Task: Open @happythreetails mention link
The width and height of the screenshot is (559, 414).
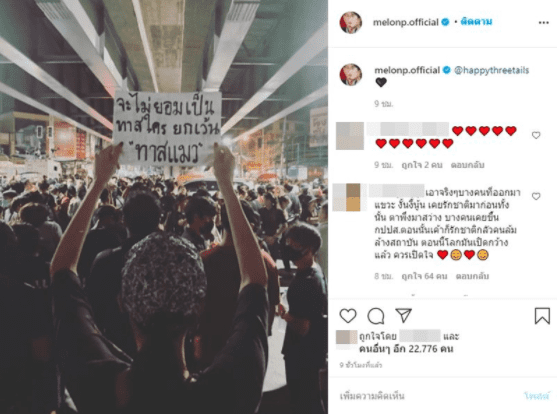Action: coord(491,70)
